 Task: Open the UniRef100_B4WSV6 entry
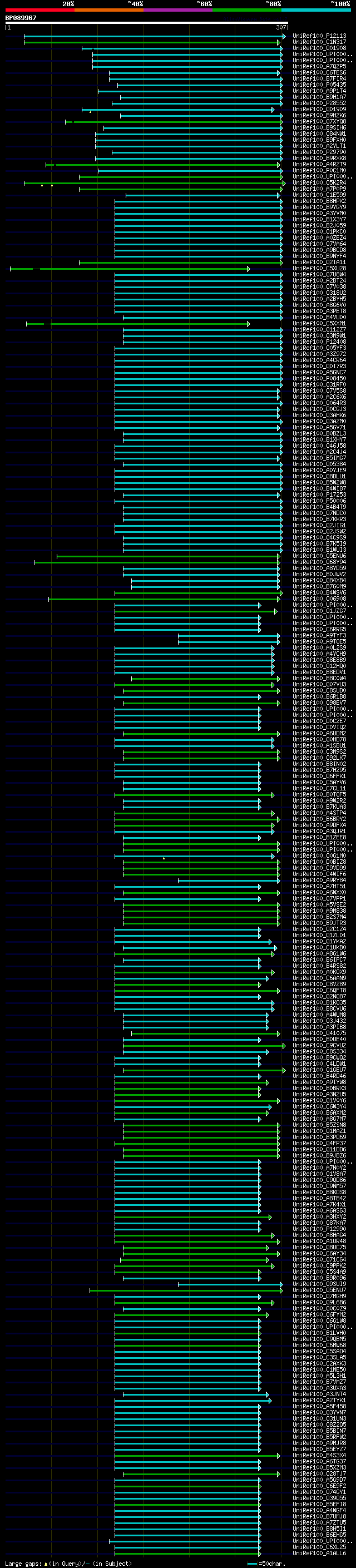(319, 593)
